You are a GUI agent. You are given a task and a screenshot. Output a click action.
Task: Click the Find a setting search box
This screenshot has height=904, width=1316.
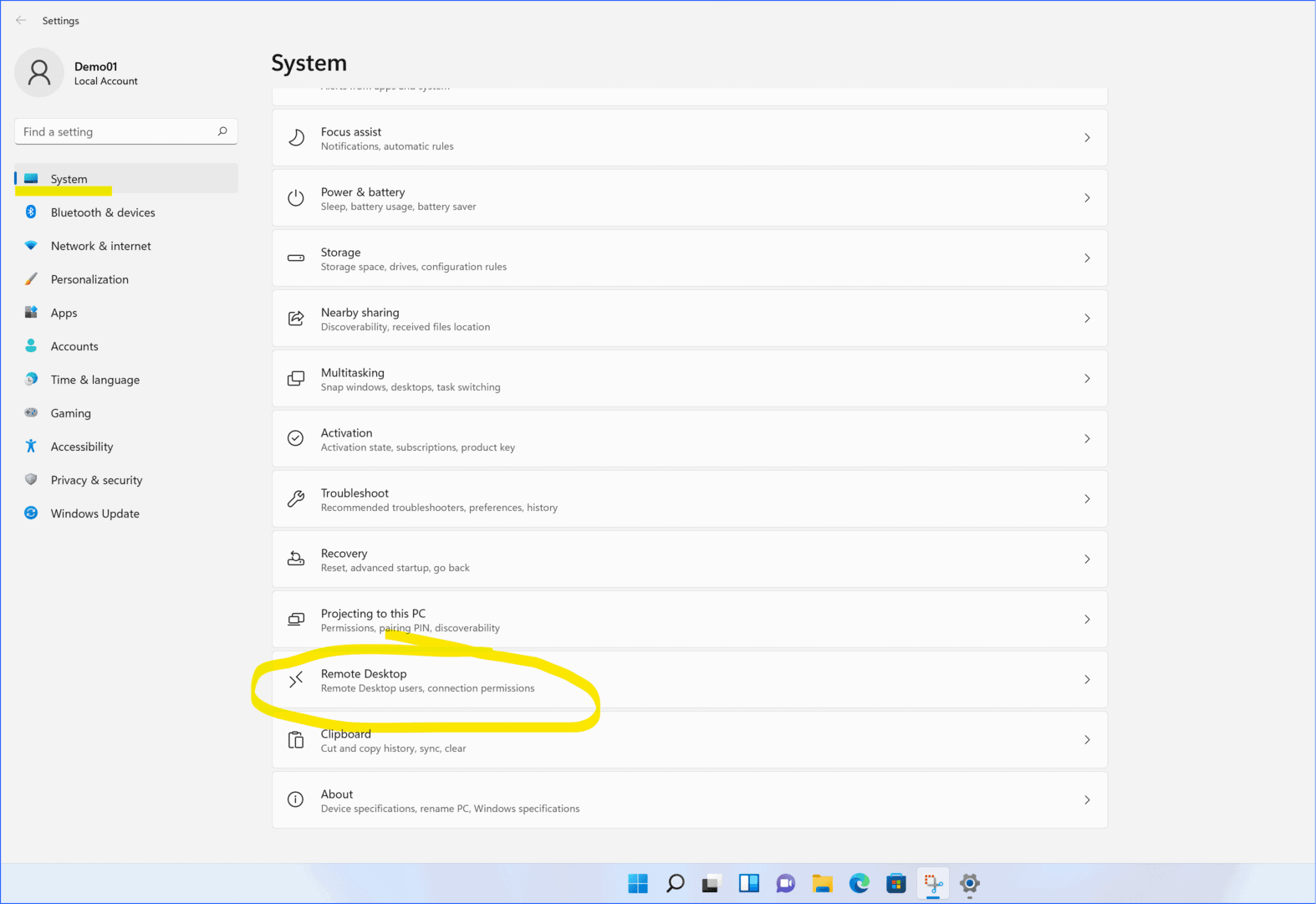126,131
